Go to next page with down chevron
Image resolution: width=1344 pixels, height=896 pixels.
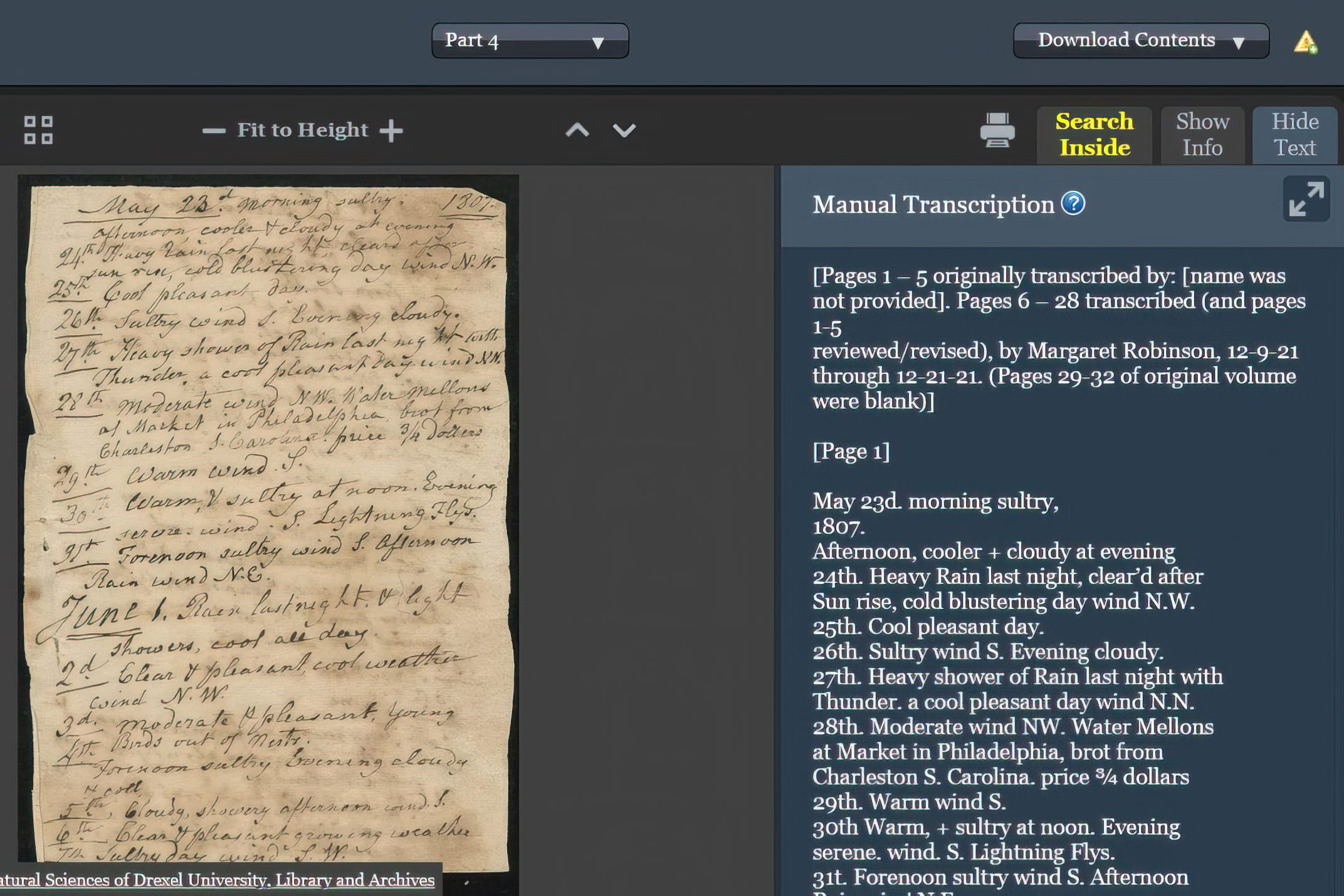pyautogui.click(x=624, y=130)
